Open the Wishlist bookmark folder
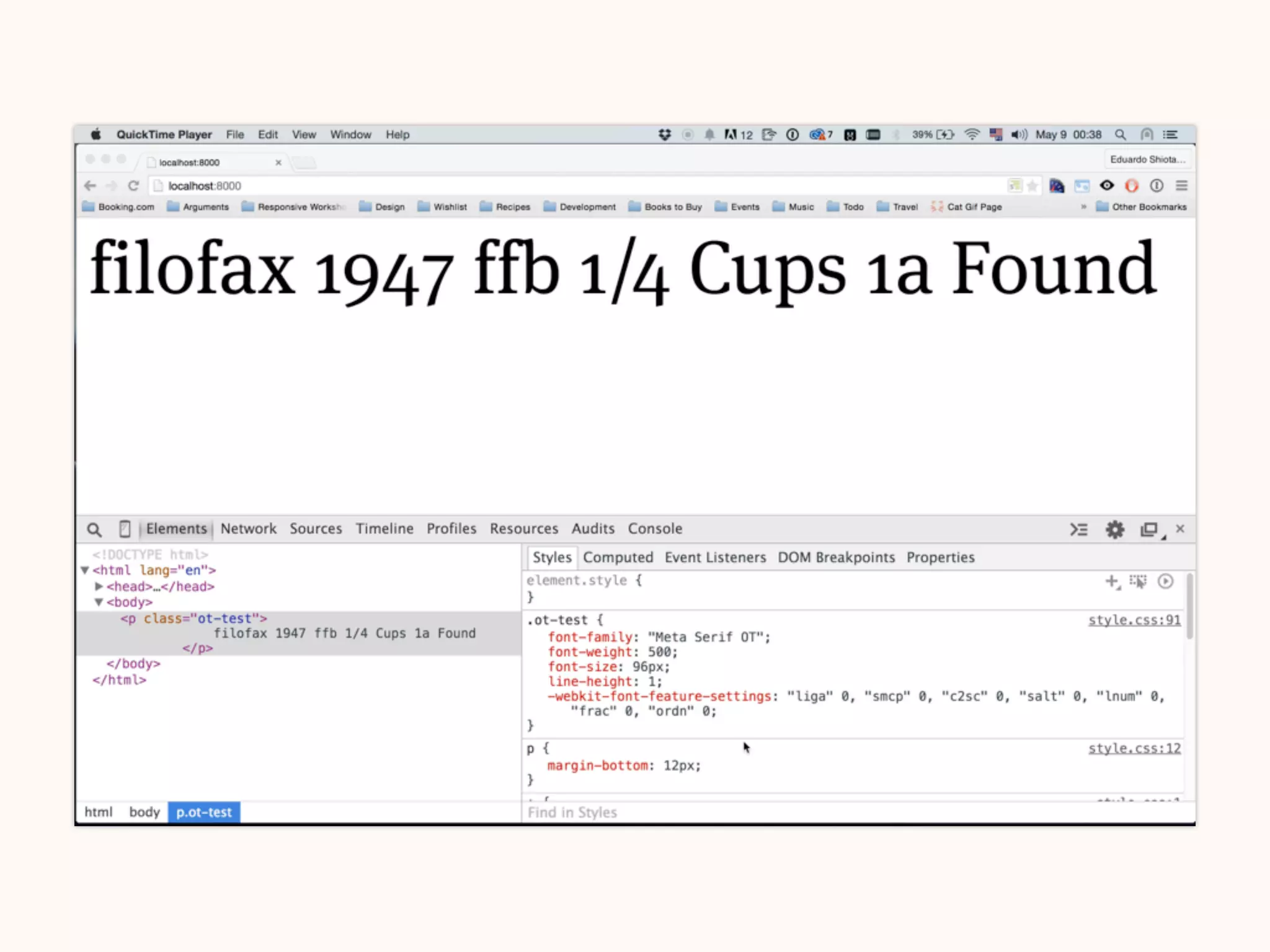The image size is (1270, 952). [442, 206]
